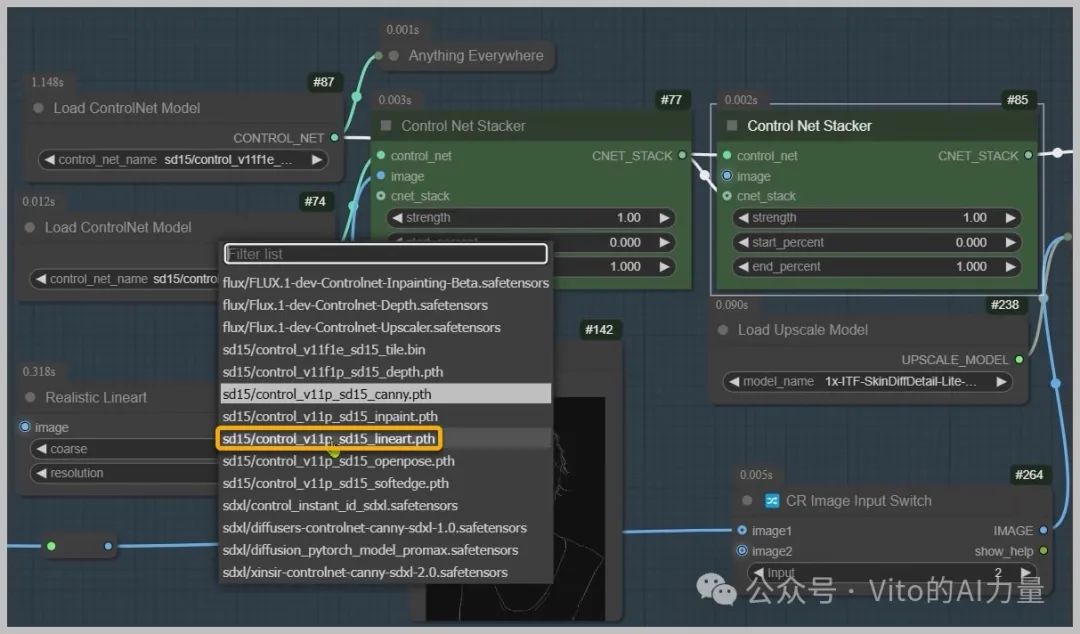The image size is (1080, 634).
Task: Click show_help output socket
Action: (x=1043, y=551)
